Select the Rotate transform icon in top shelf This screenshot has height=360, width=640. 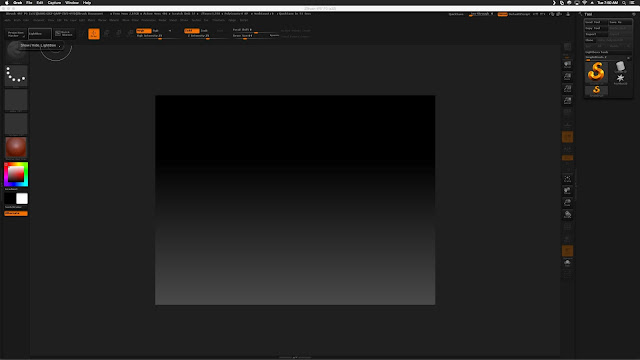131,34
